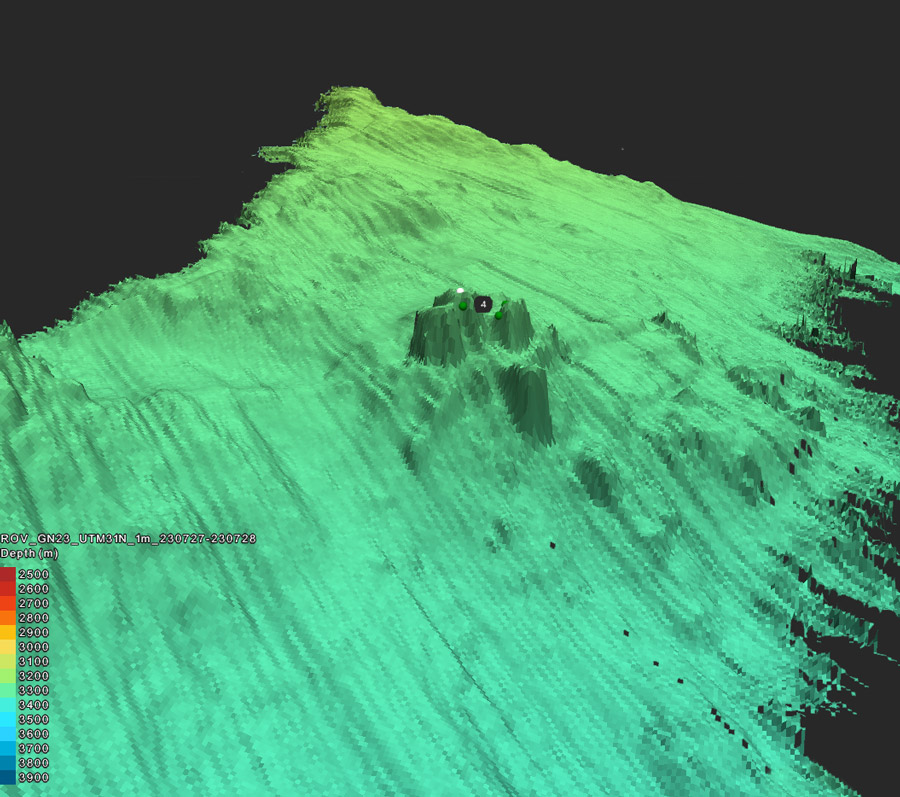900x797 pixels.
Task: Click the layer name ROV_GN23_UTM31N_1m_230727-230728
Action: coord(128,538)
